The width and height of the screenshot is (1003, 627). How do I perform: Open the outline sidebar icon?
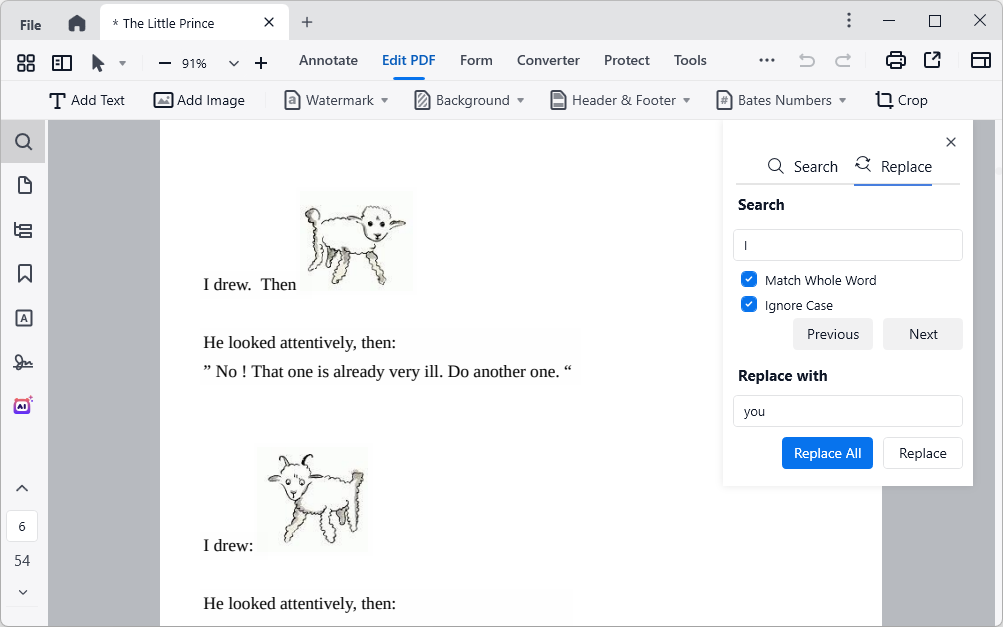(24, 230)
